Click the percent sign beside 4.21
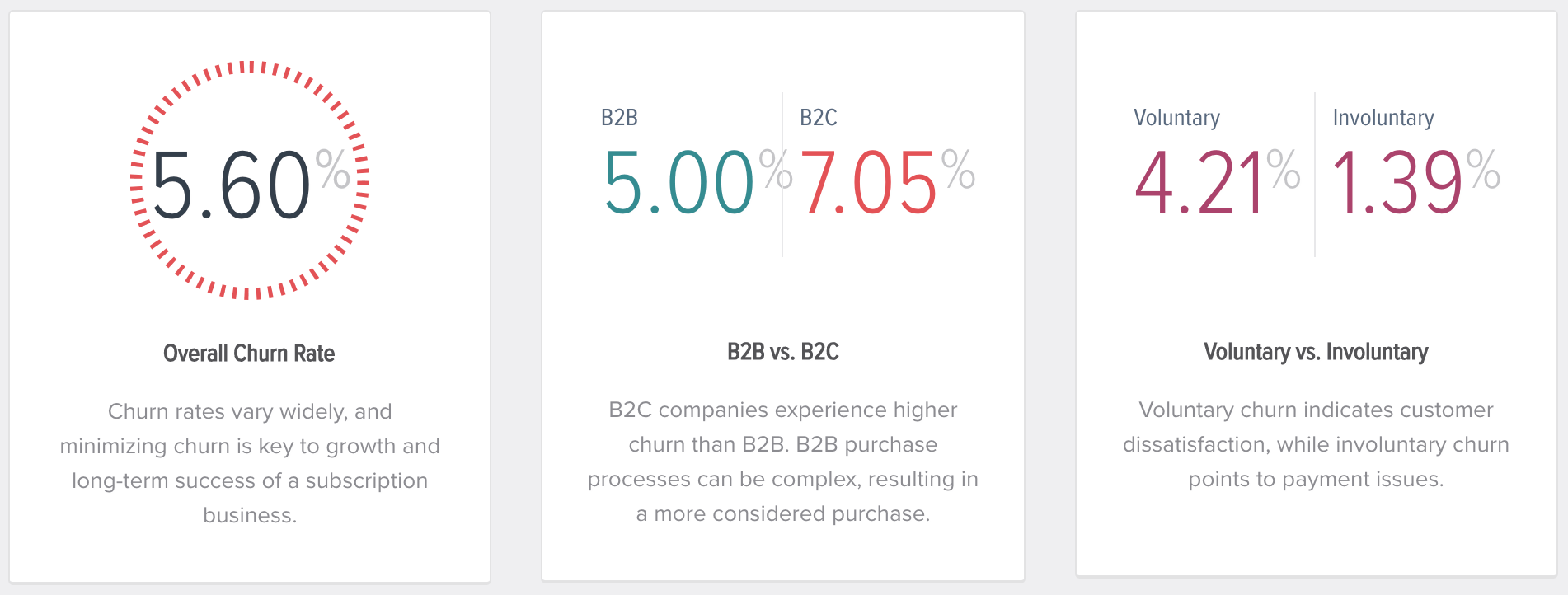The image size is (1568, 595). point(1284,169)
